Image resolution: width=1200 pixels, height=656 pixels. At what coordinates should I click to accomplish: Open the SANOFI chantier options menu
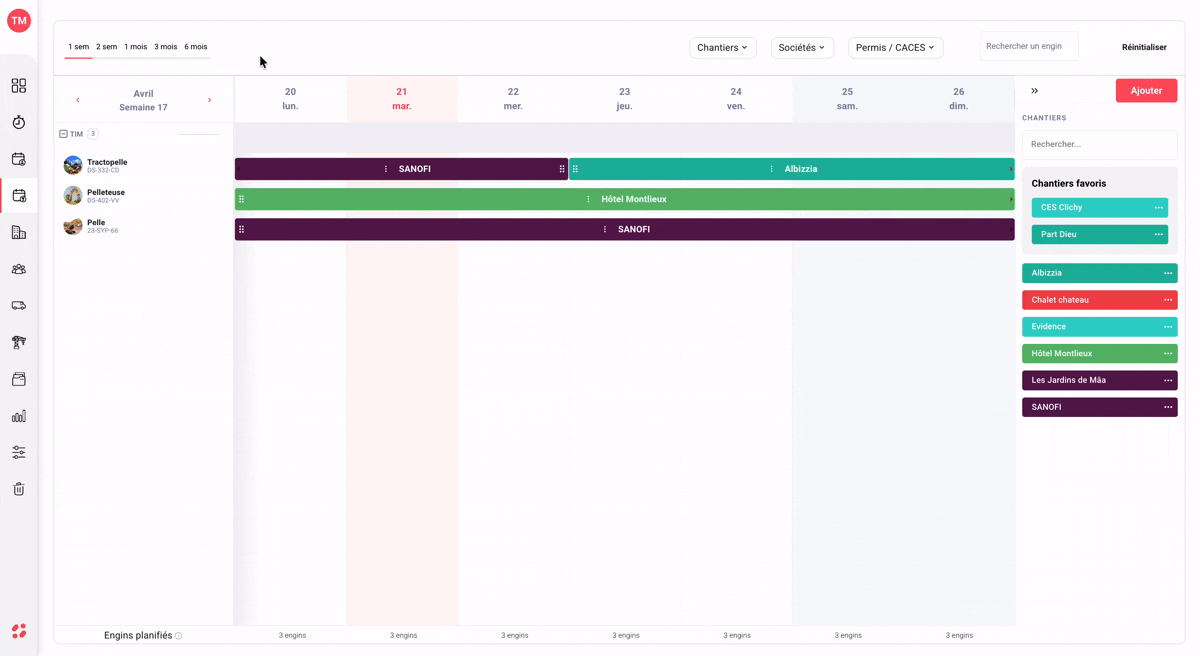[1168, 407]
